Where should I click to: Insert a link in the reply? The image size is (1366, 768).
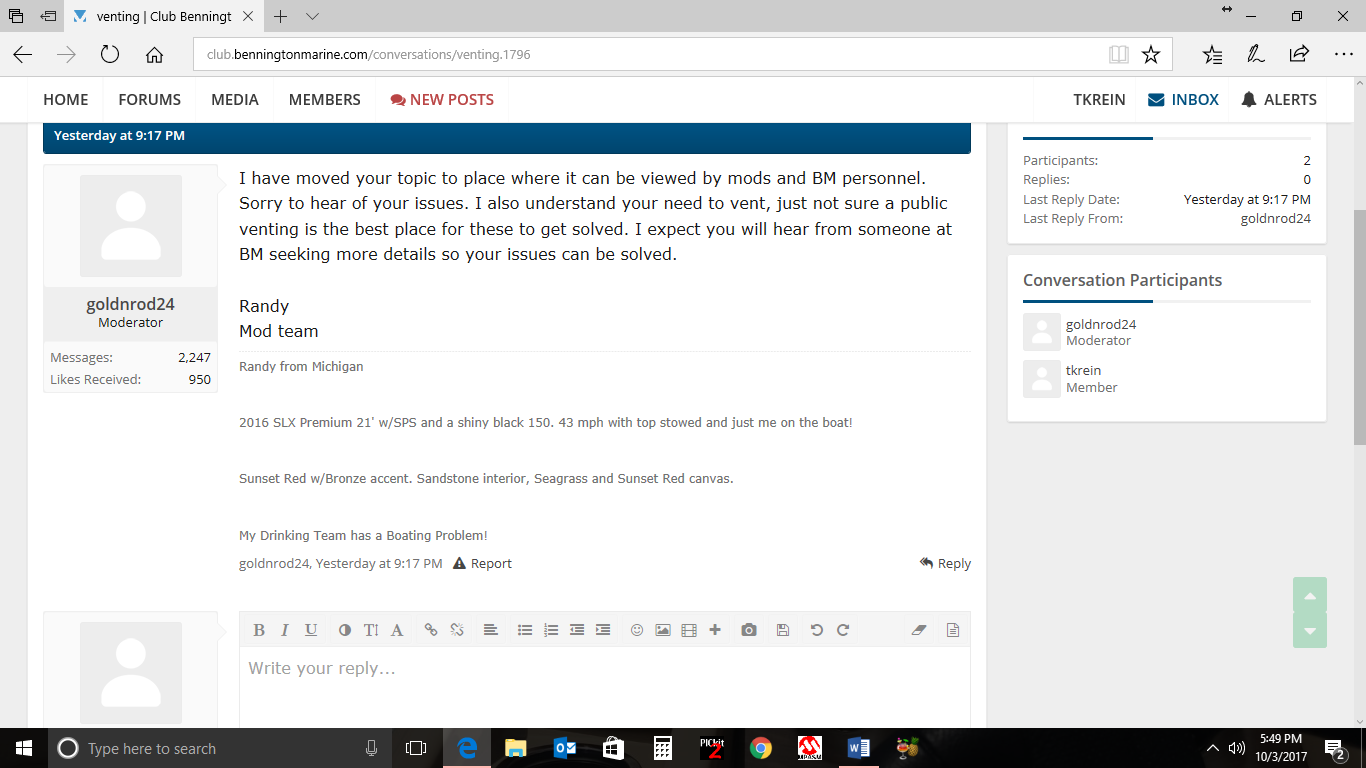coord(431,630)
